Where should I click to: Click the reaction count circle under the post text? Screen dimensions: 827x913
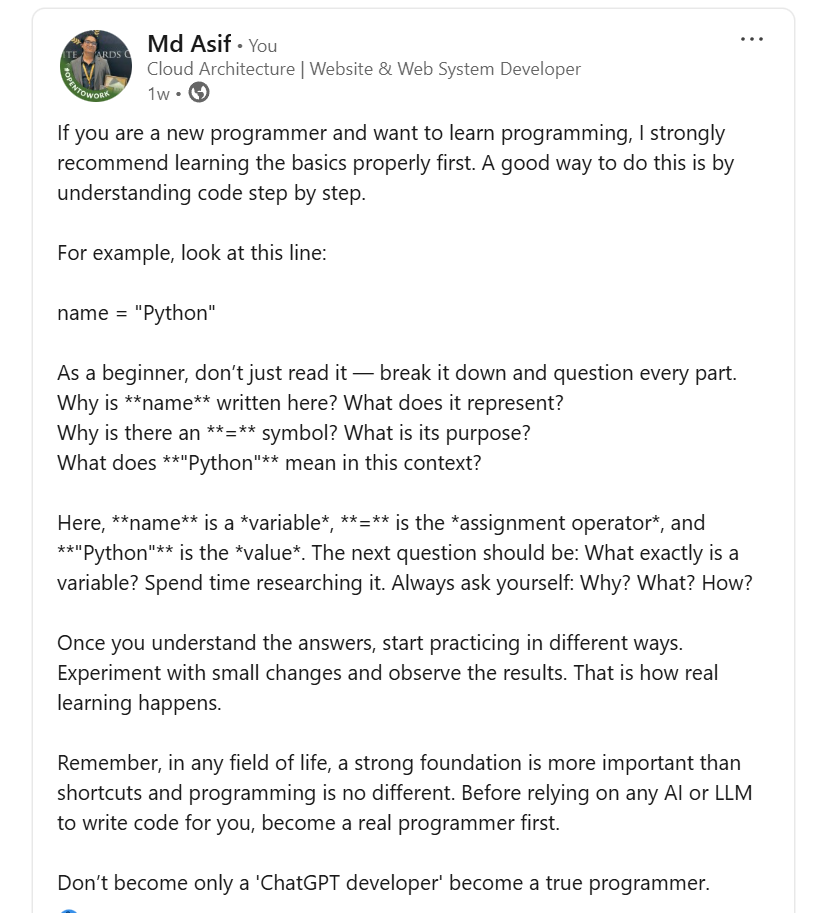66,909
